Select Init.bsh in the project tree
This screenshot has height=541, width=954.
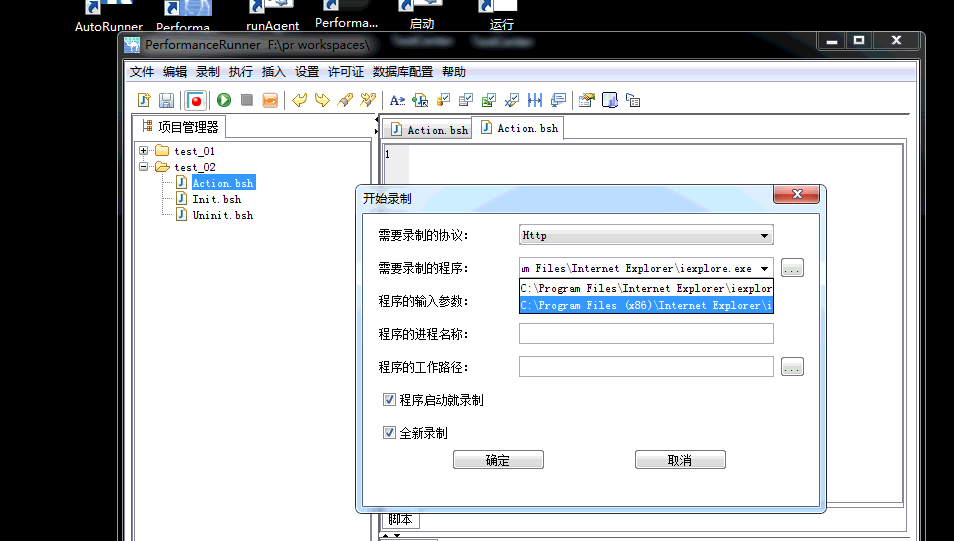click(217, 199)
